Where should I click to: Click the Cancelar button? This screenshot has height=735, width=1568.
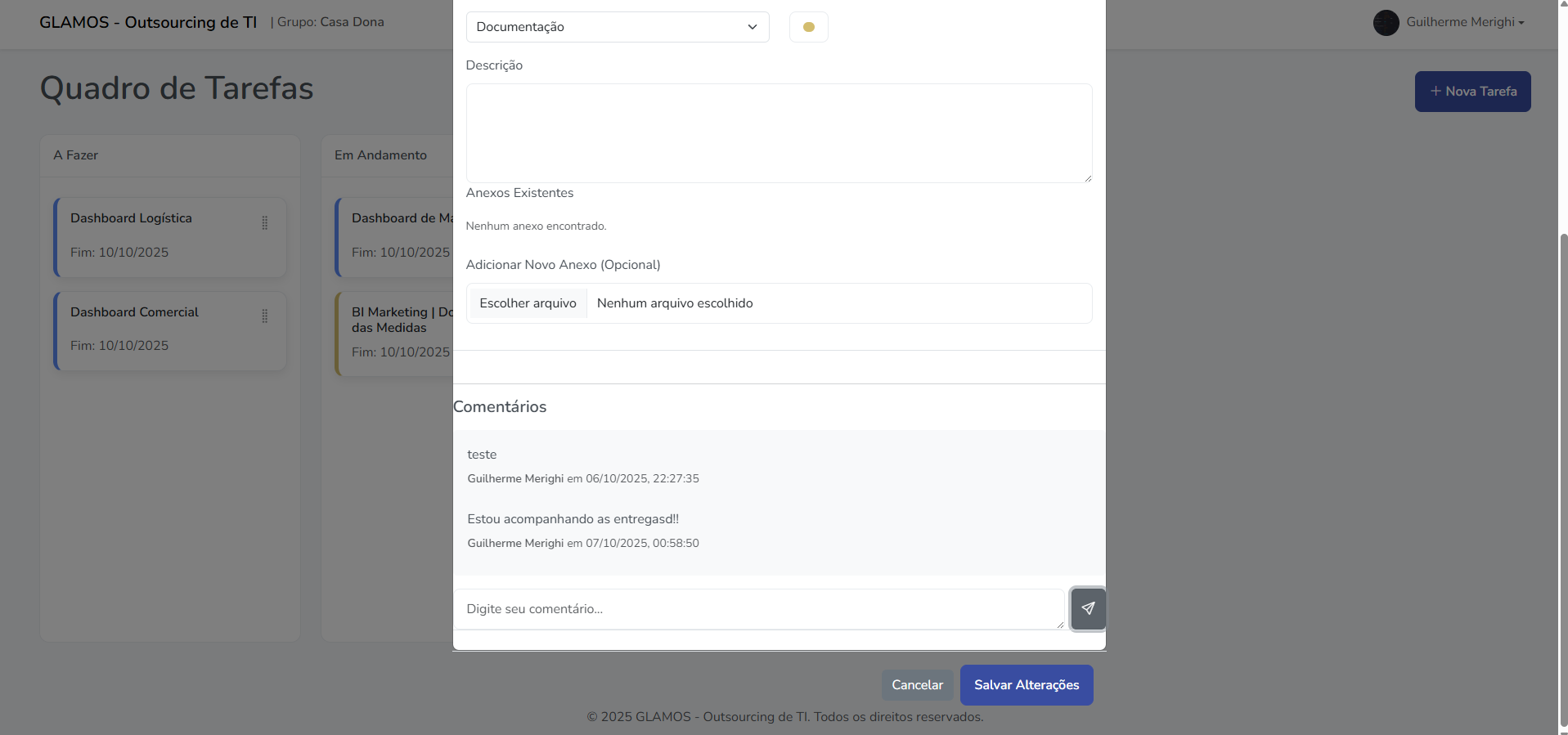coord(917,685)
